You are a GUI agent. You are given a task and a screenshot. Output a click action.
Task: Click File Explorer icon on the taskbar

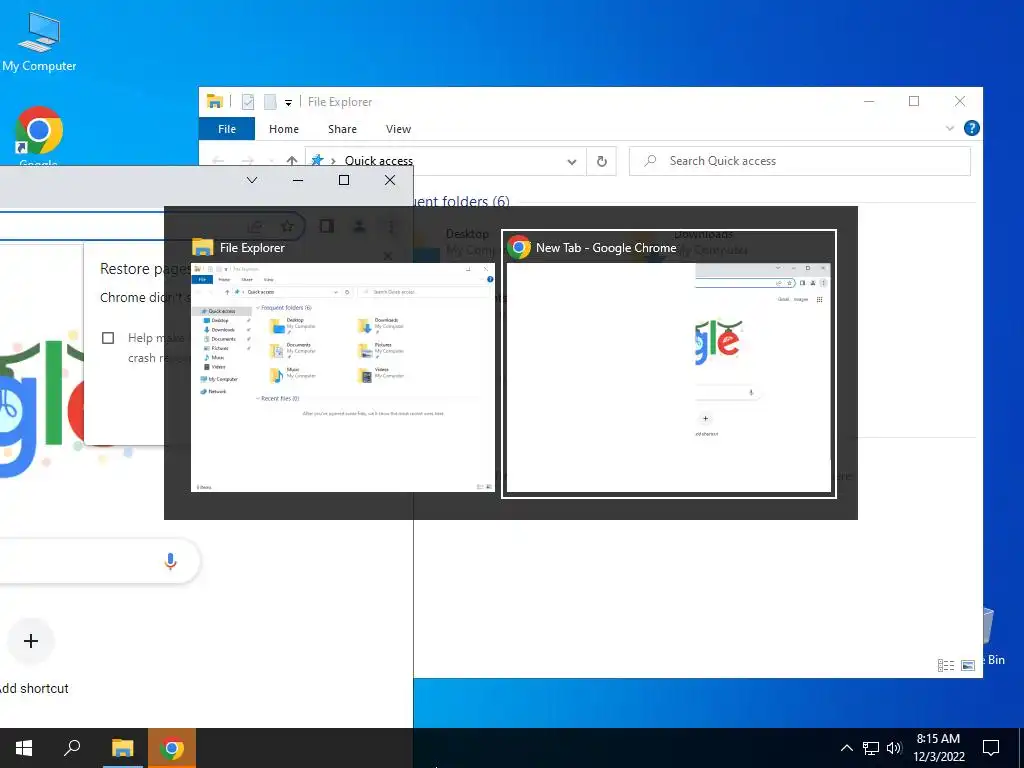(122, 748)
